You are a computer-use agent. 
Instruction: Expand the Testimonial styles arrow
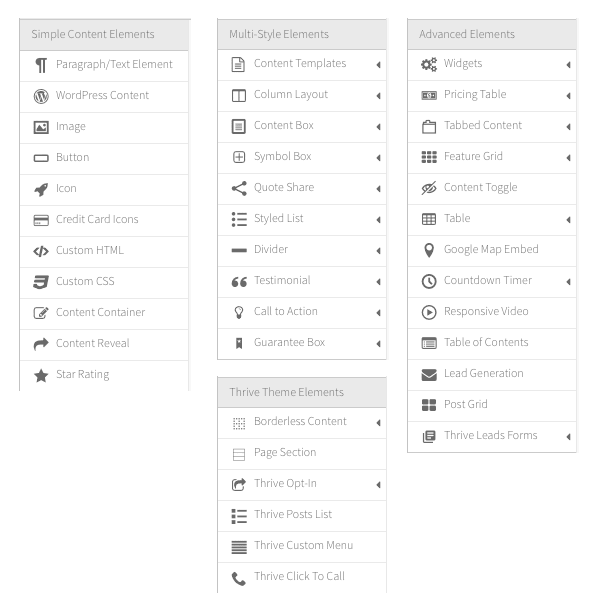378,282
